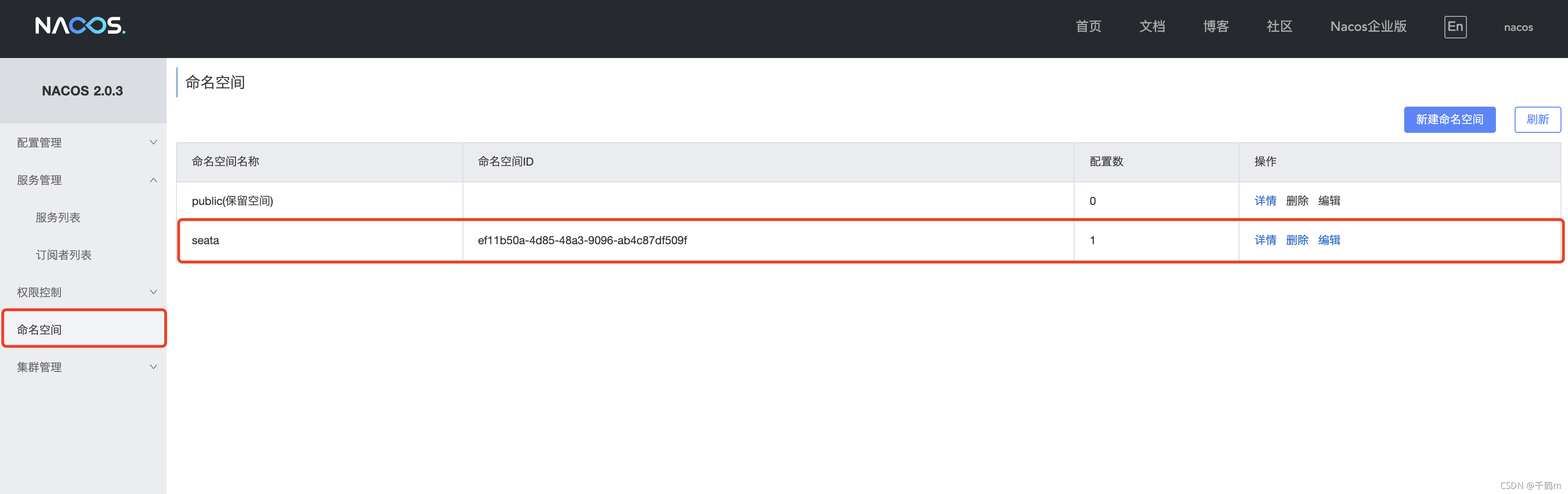View 详情 for the public namespace
This screenshot has width=1568, height=494.
(1265, 201)
